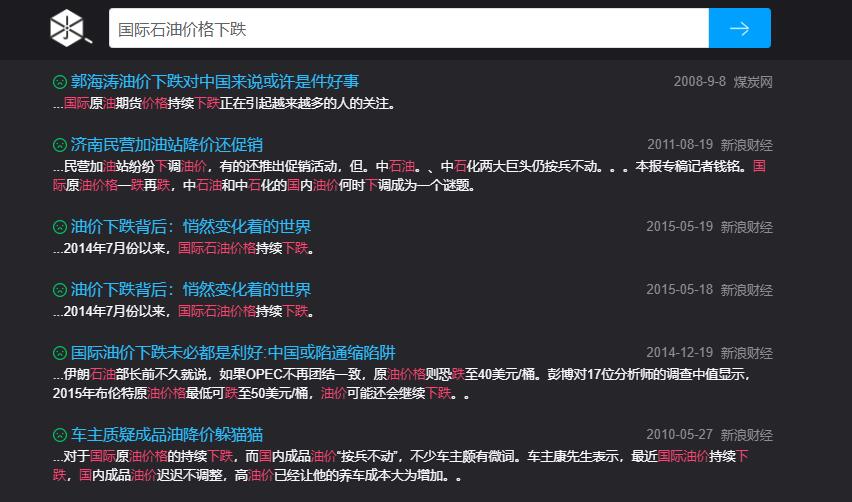Click the sentiment icon beside 济南民营加油站降价还促销

60,145
